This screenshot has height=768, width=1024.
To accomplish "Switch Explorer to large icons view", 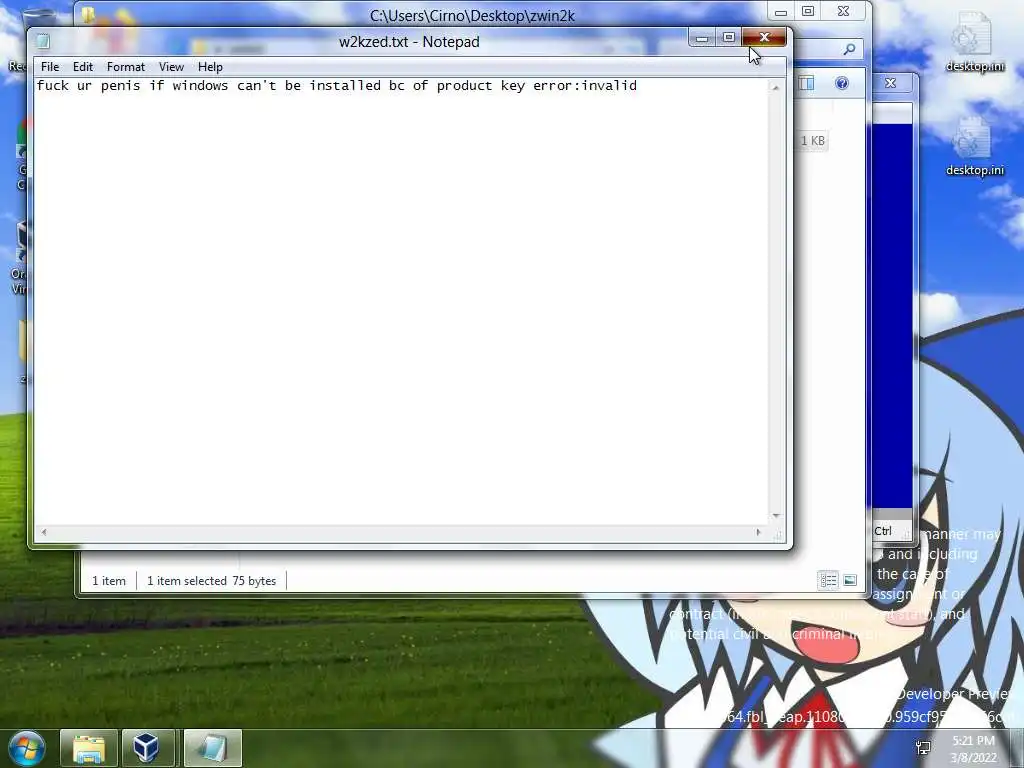I will click(x=850, y=580).
